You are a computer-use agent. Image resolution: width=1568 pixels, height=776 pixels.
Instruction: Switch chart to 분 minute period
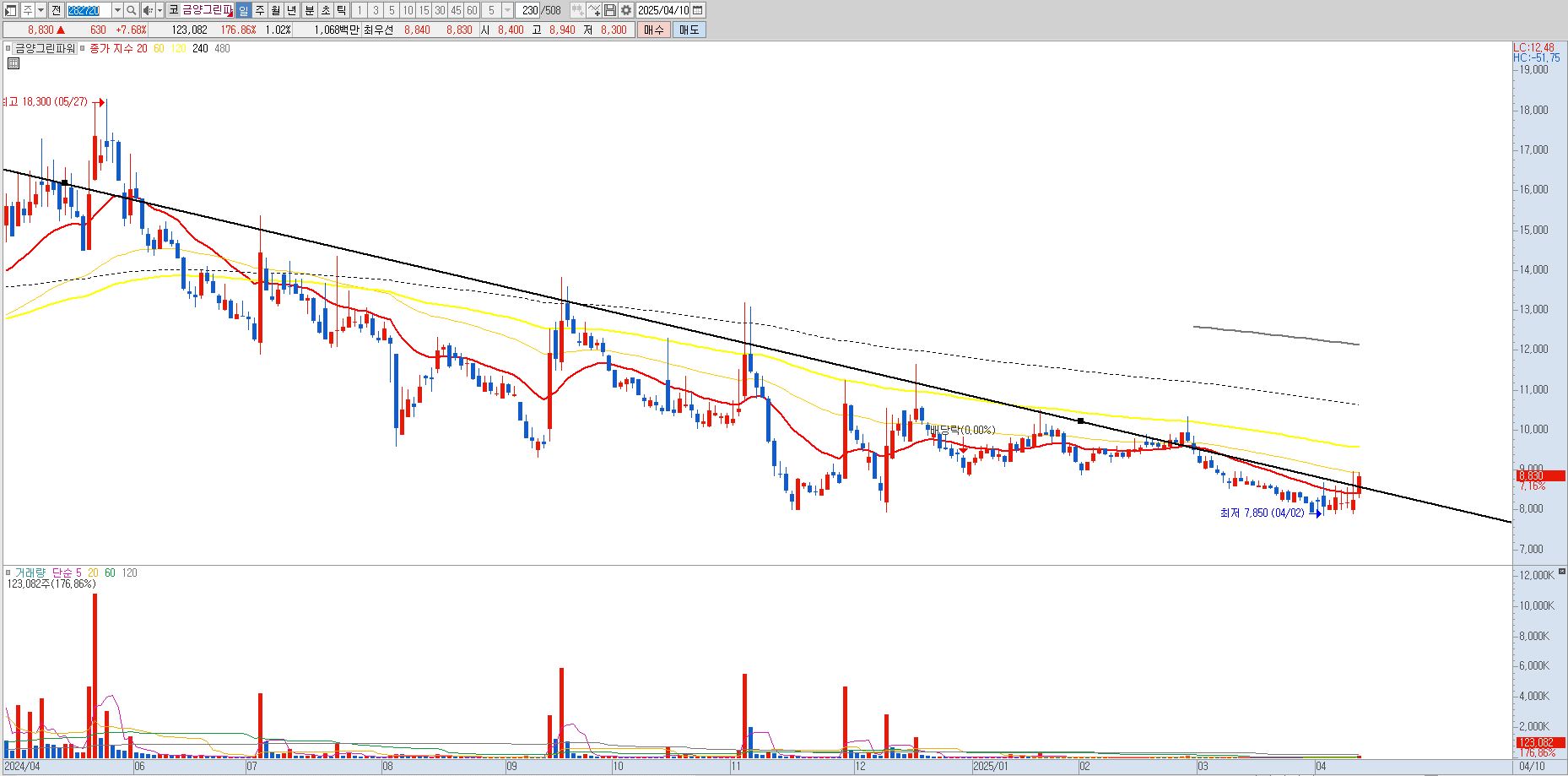point(309,10)
